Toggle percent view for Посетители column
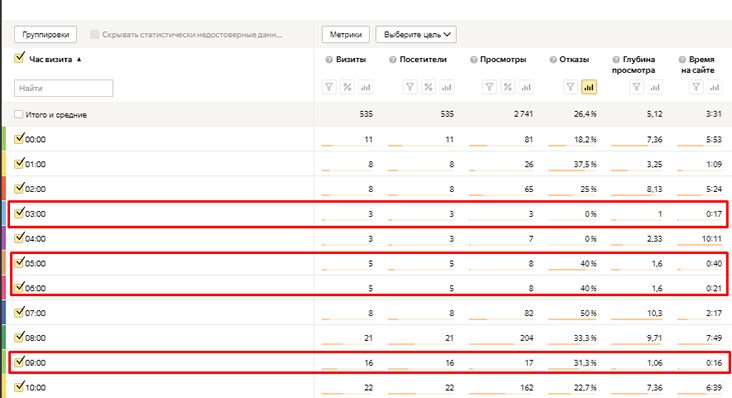The height and width of the screenshot is (398, 732). click(x=428, y=87)
